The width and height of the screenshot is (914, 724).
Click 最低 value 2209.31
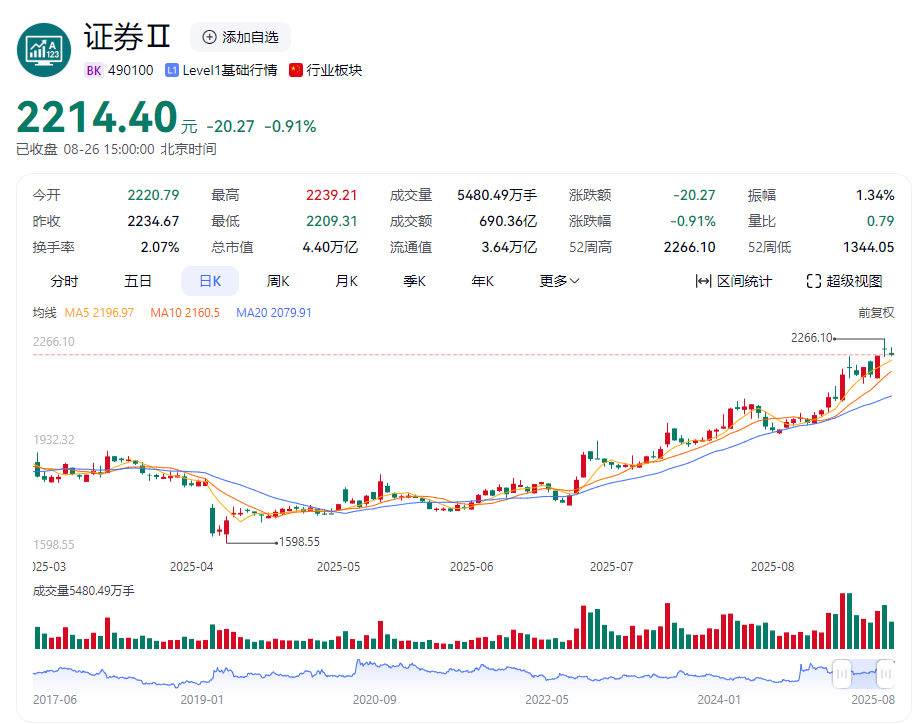point(332,222)
